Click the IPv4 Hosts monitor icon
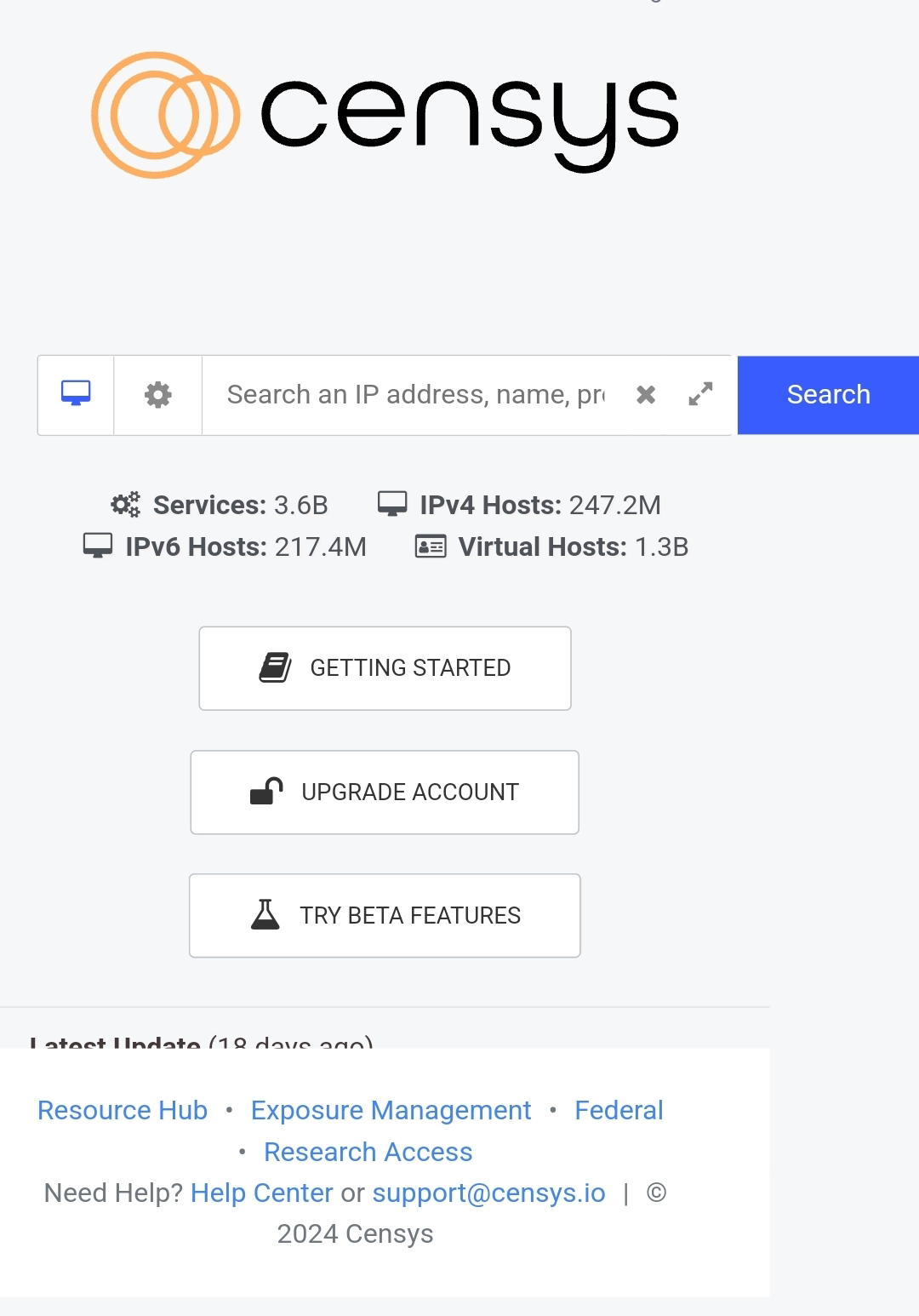This screenshot has height=1316, width=919. (392, 504)
